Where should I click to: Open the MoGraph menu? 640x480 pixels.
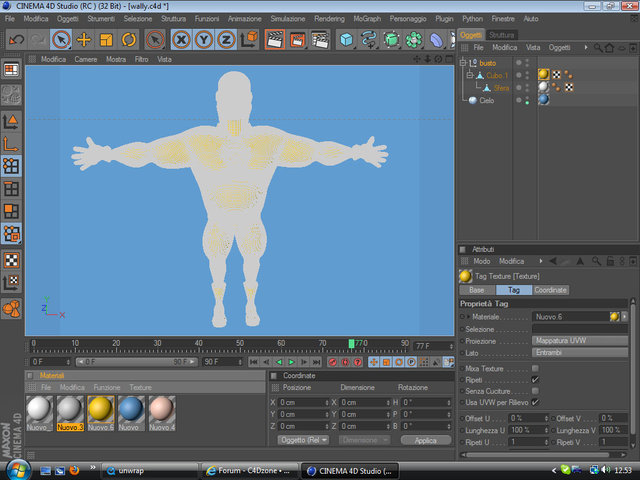(367, 19)
